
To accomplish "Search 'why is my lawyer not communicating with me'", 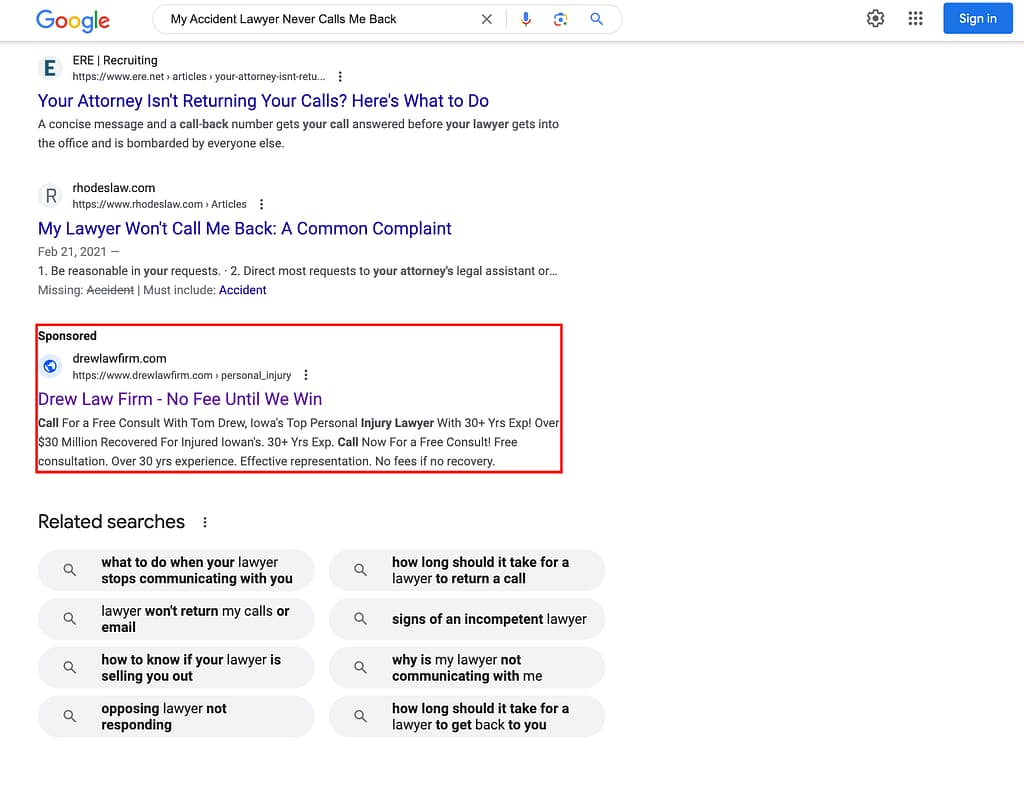I will coord(467,667).
